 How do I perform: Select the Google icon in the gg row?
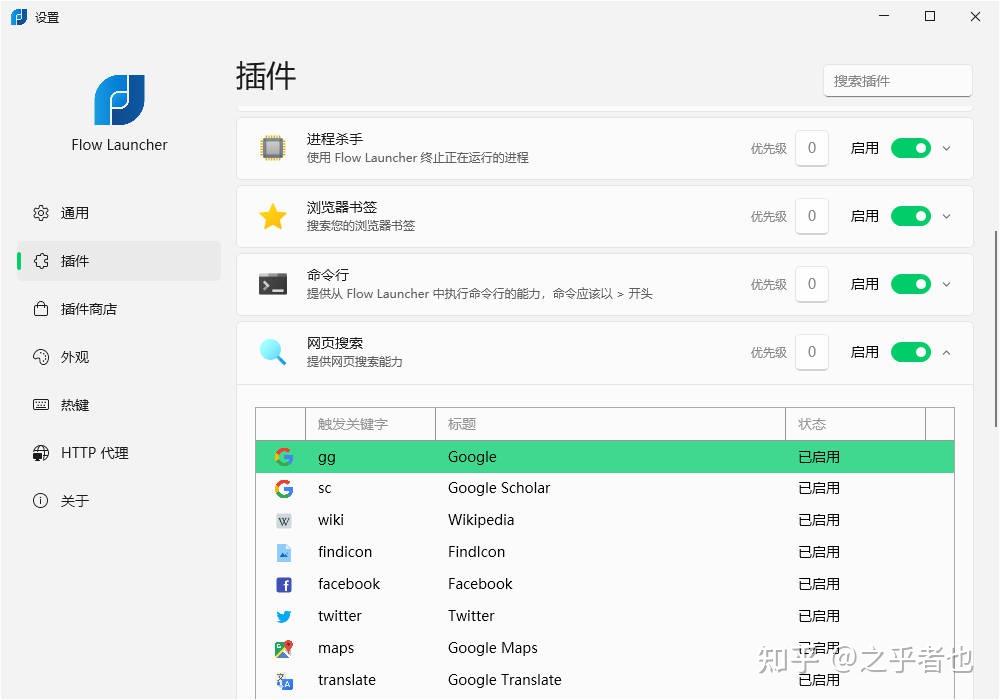[x=284, y=457]
